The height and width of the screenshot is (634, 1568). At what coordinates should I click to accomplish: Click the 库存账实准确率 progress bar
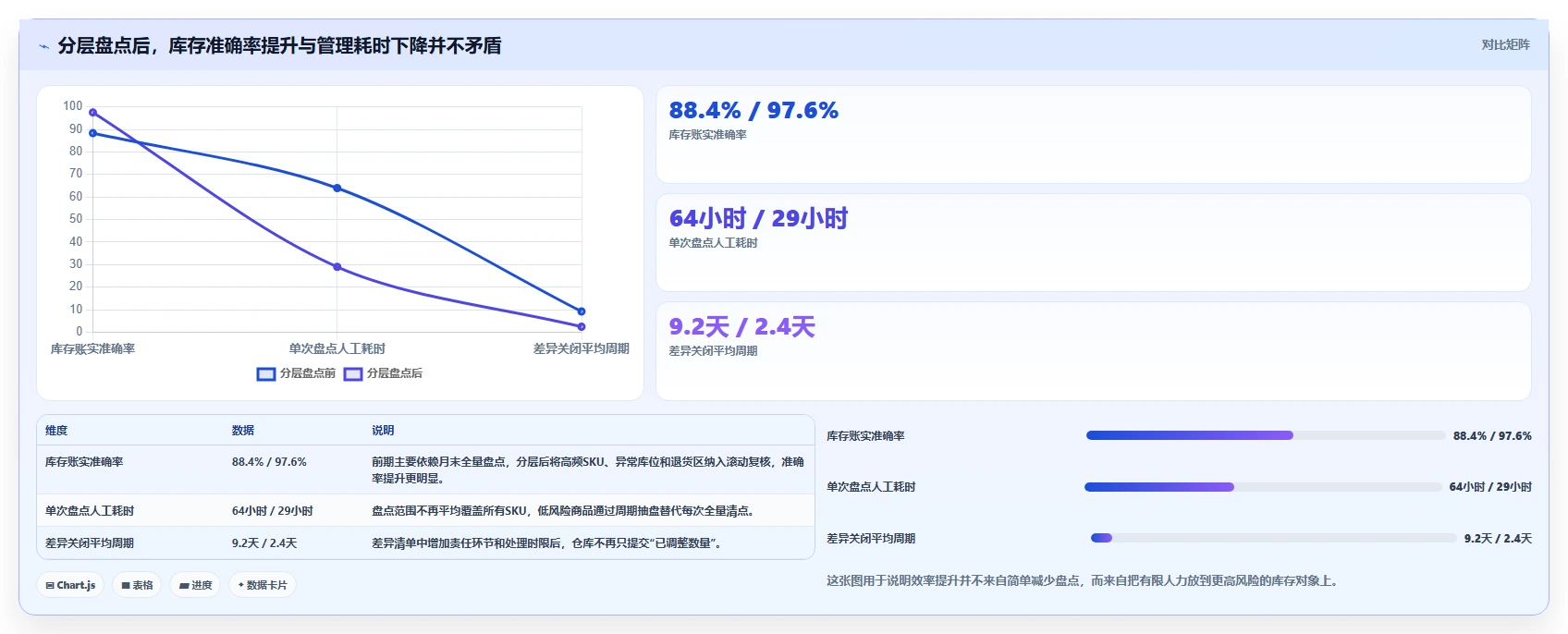(x=1266, y=435)
